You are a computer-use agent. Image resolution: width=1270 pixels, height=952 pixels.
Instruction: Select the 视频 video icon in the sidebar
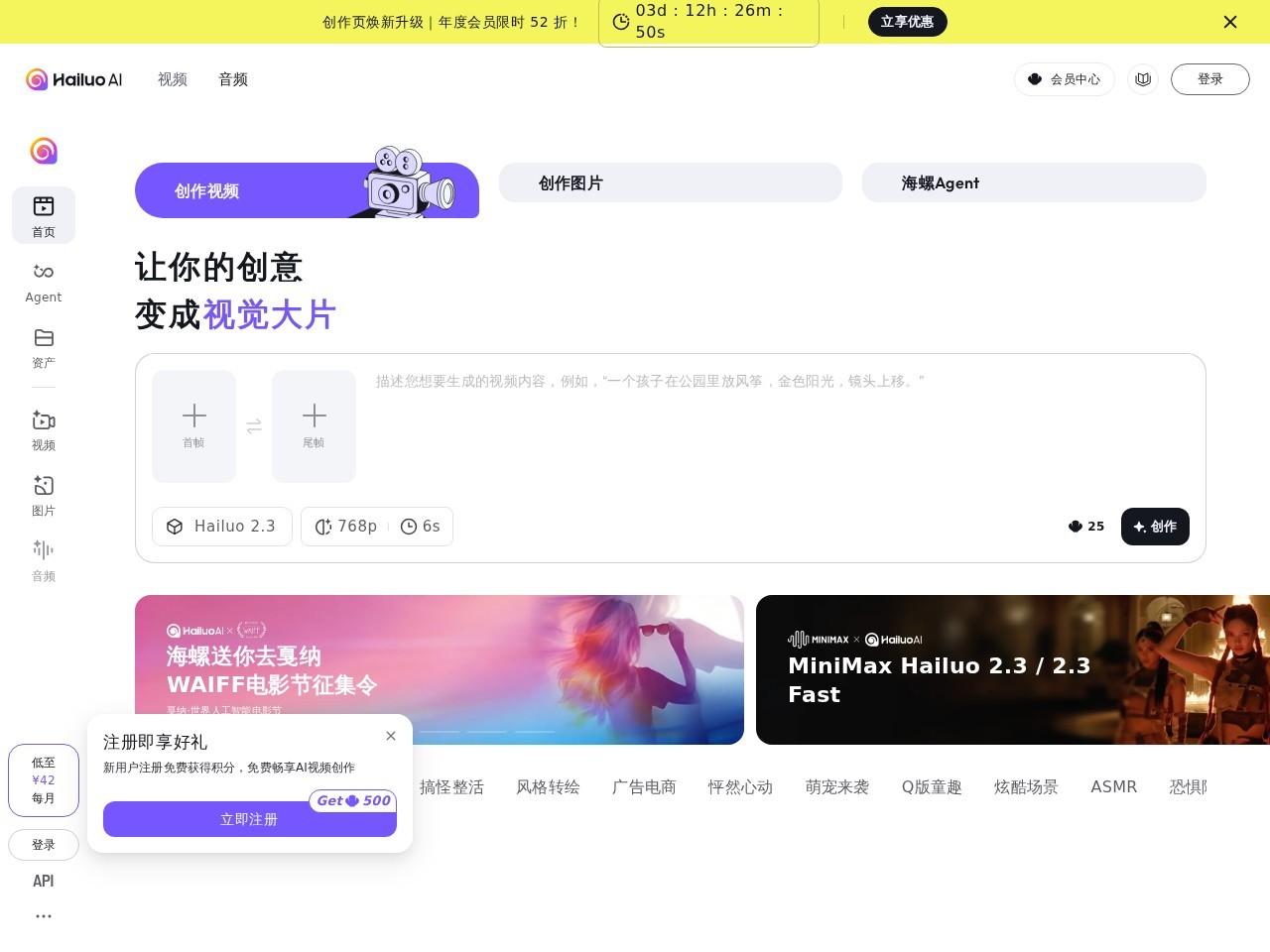click(44, 428)
